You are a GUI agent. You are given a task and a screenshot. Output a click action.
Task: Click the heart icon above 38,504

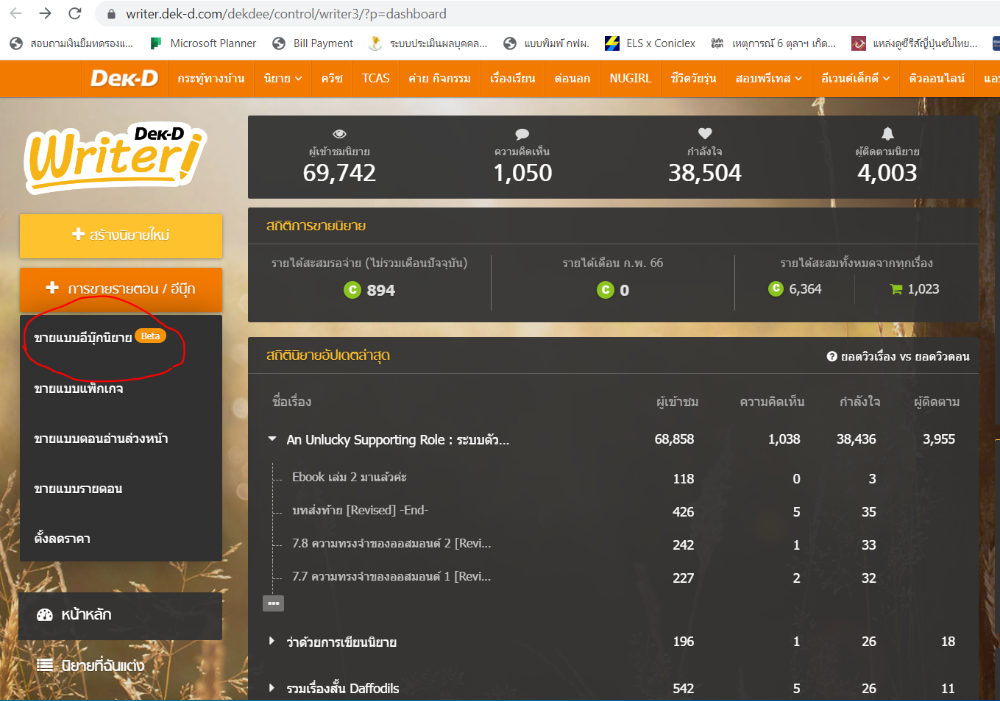coord(705,133)
